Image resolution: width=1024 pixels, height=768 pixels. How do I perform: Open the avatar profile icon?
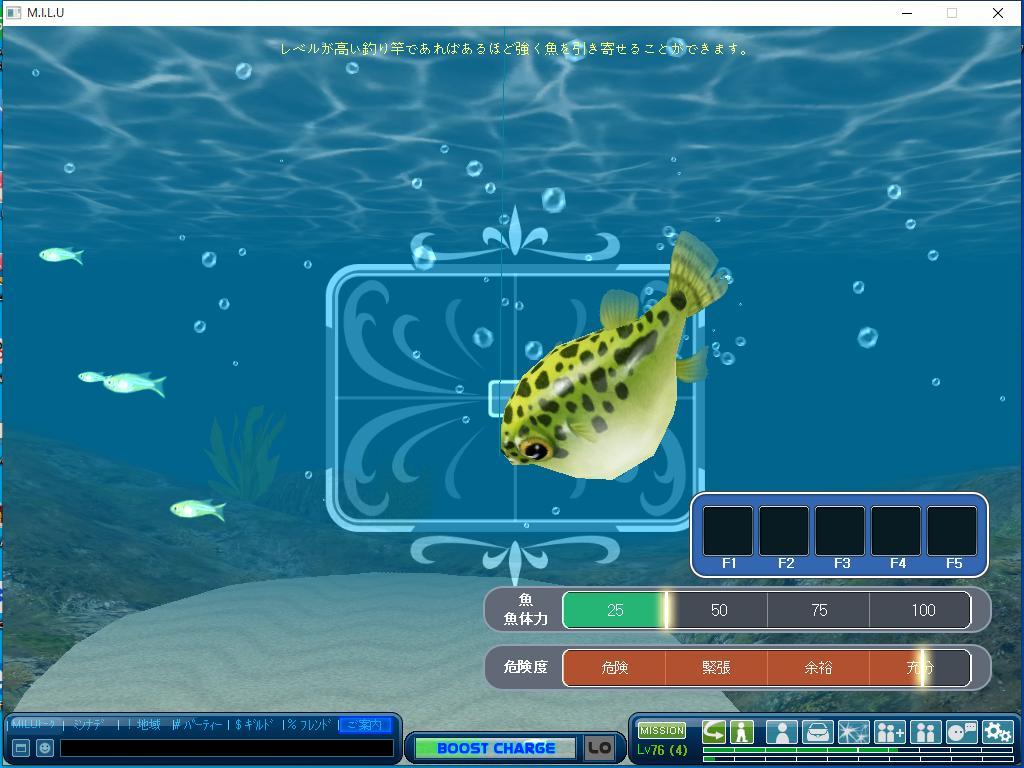781,733
